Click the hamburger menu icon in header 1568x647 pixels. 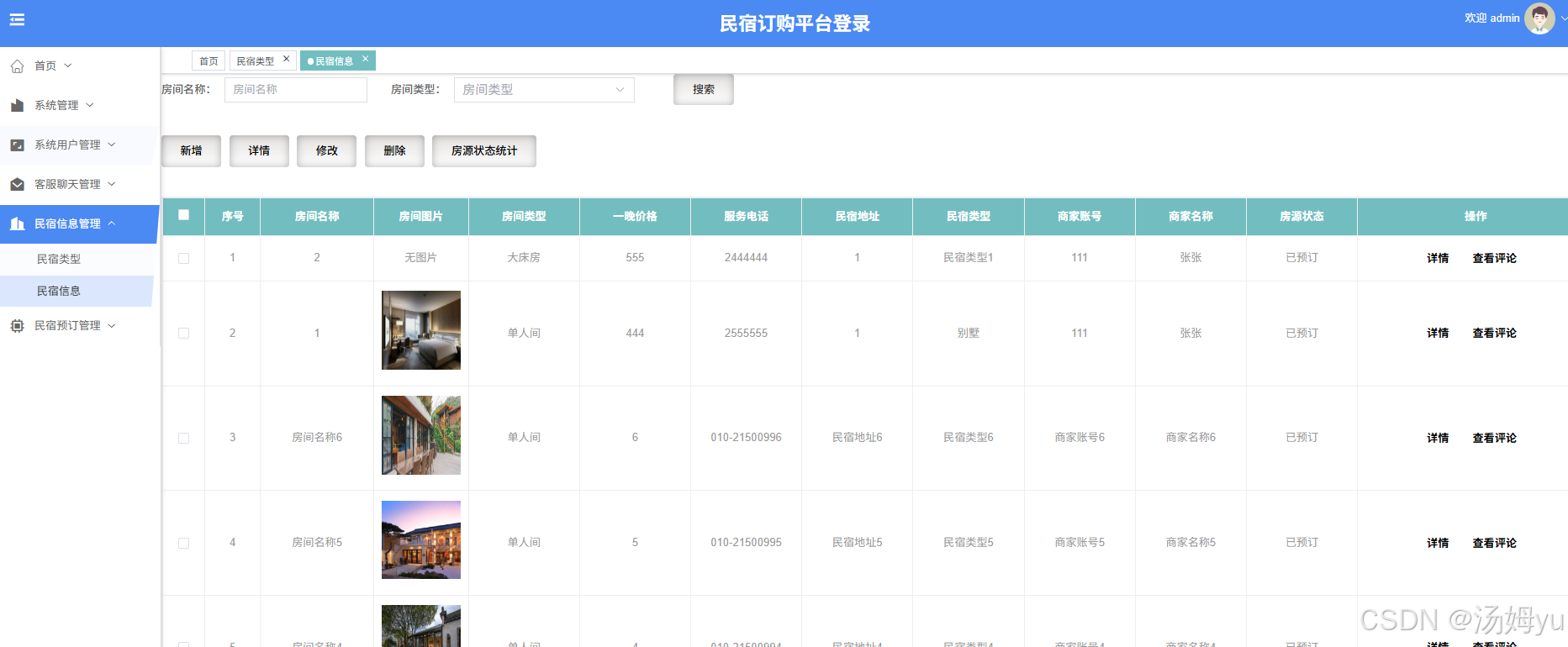click(17, 19)
